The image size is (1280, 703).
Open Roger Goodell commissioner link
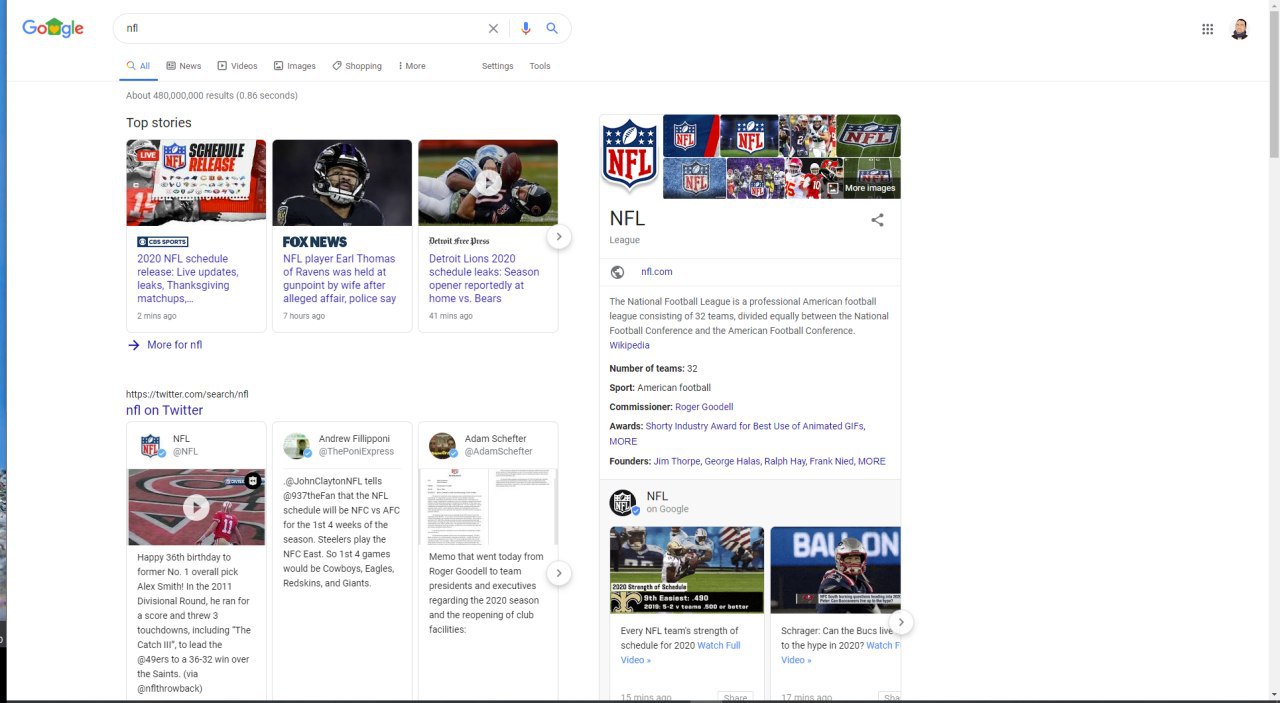point(704,407)
